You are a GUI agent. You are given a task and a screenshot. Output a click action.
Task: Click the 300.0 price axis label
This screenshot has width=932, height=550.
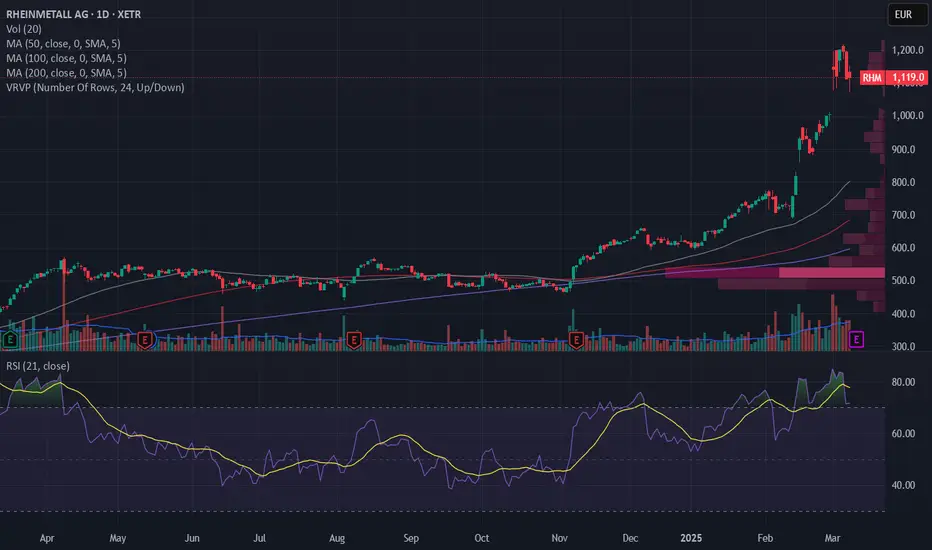point(903,346)
